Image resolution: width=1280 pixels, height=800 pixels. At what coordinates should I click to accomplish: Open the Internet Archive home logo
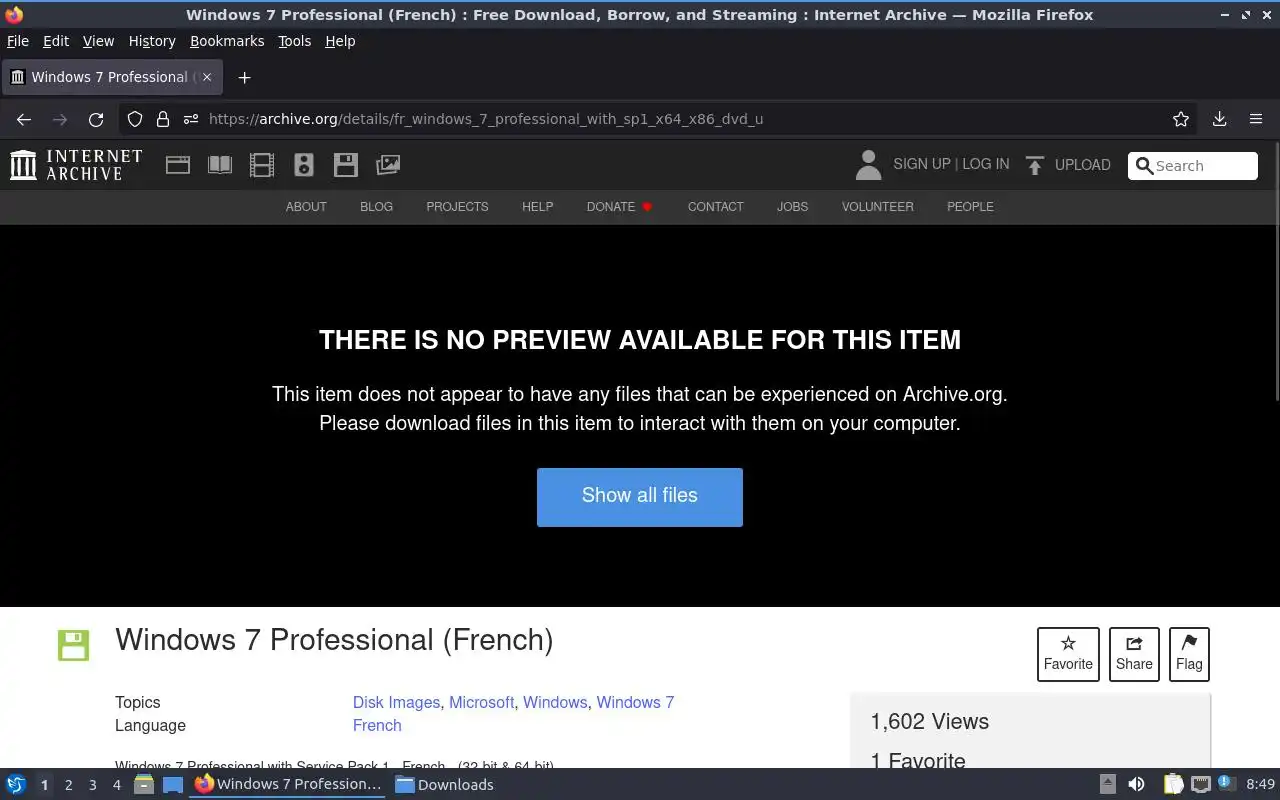tap(76, 165)
